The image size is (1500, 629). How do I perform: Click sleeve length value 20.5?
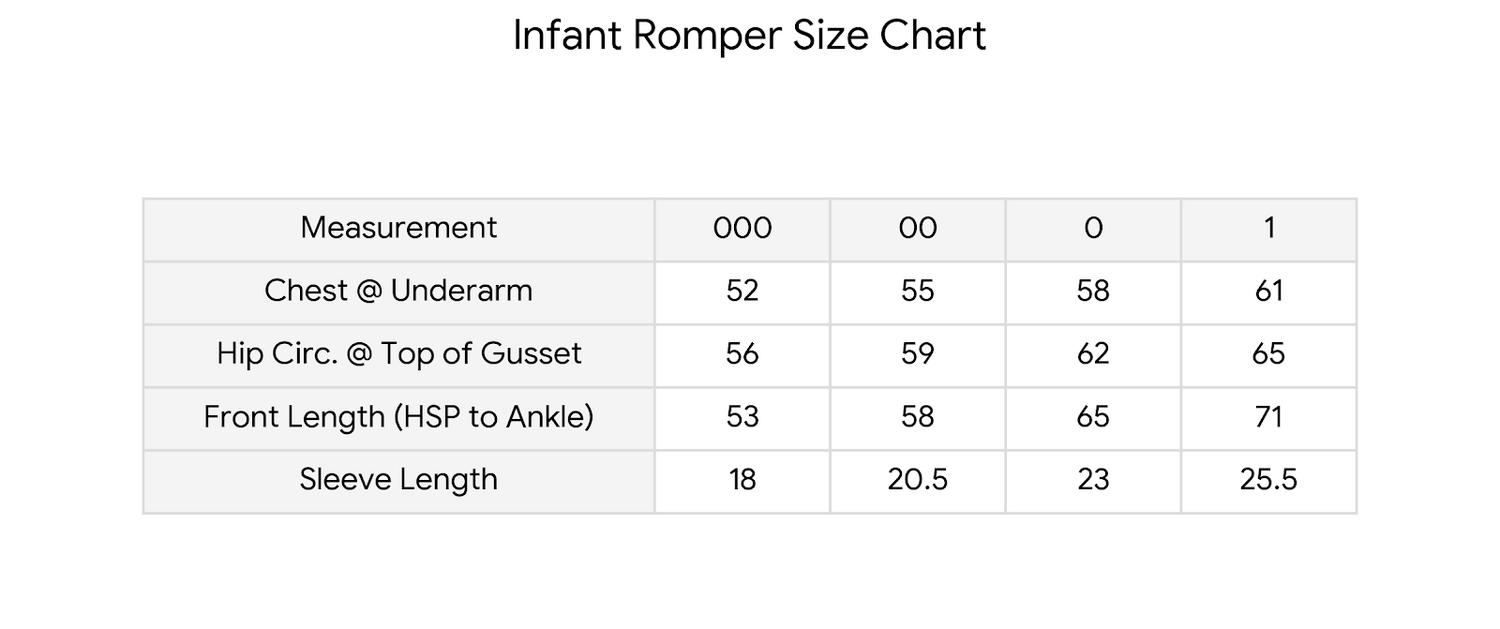click(917, 480)
